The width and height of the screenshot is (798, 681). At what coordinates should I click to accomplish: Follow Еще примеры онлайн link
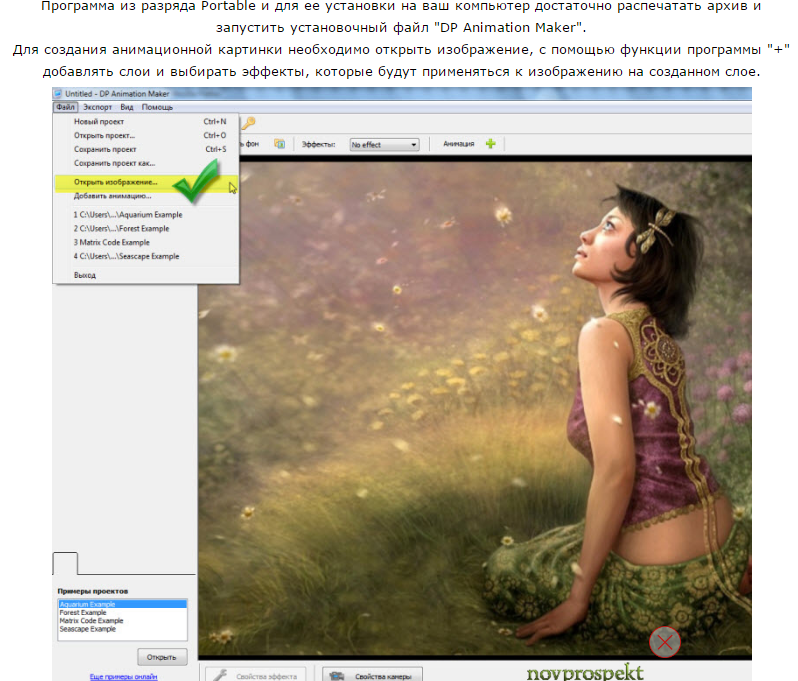(x=123, y=676)
